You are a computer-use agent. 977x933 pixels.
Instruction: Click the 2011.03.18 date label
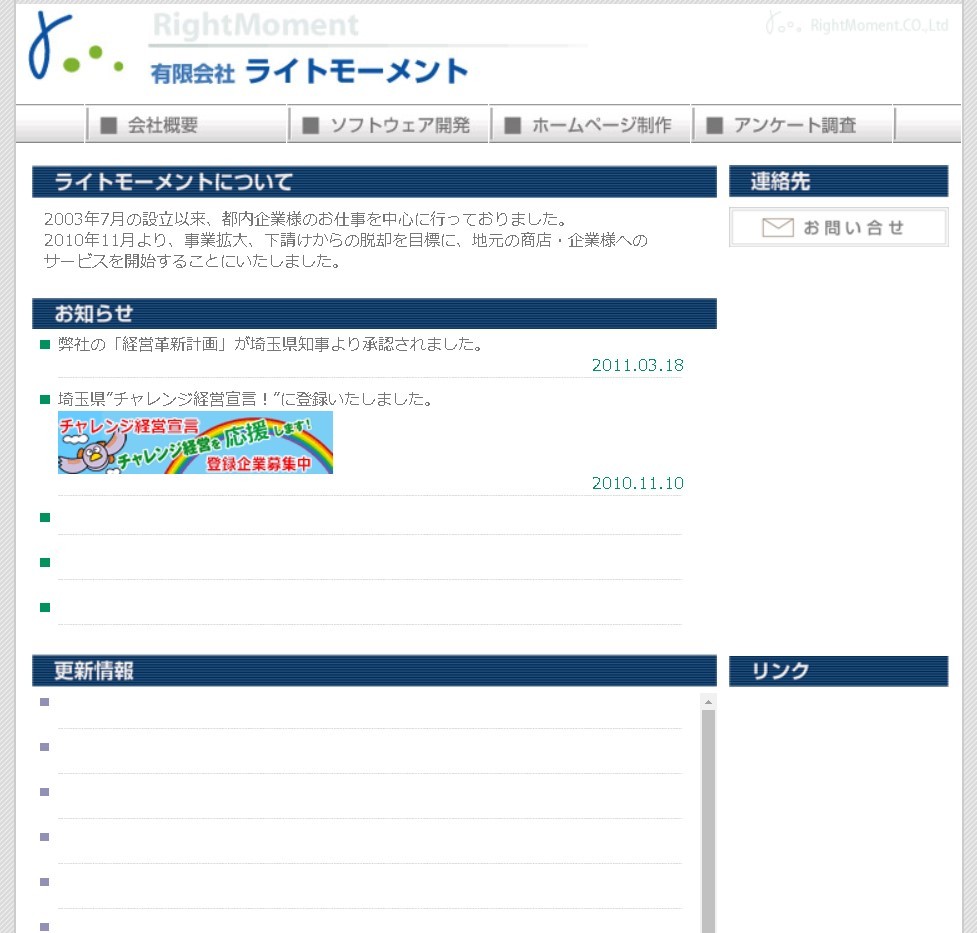click(x=637, y=365)
